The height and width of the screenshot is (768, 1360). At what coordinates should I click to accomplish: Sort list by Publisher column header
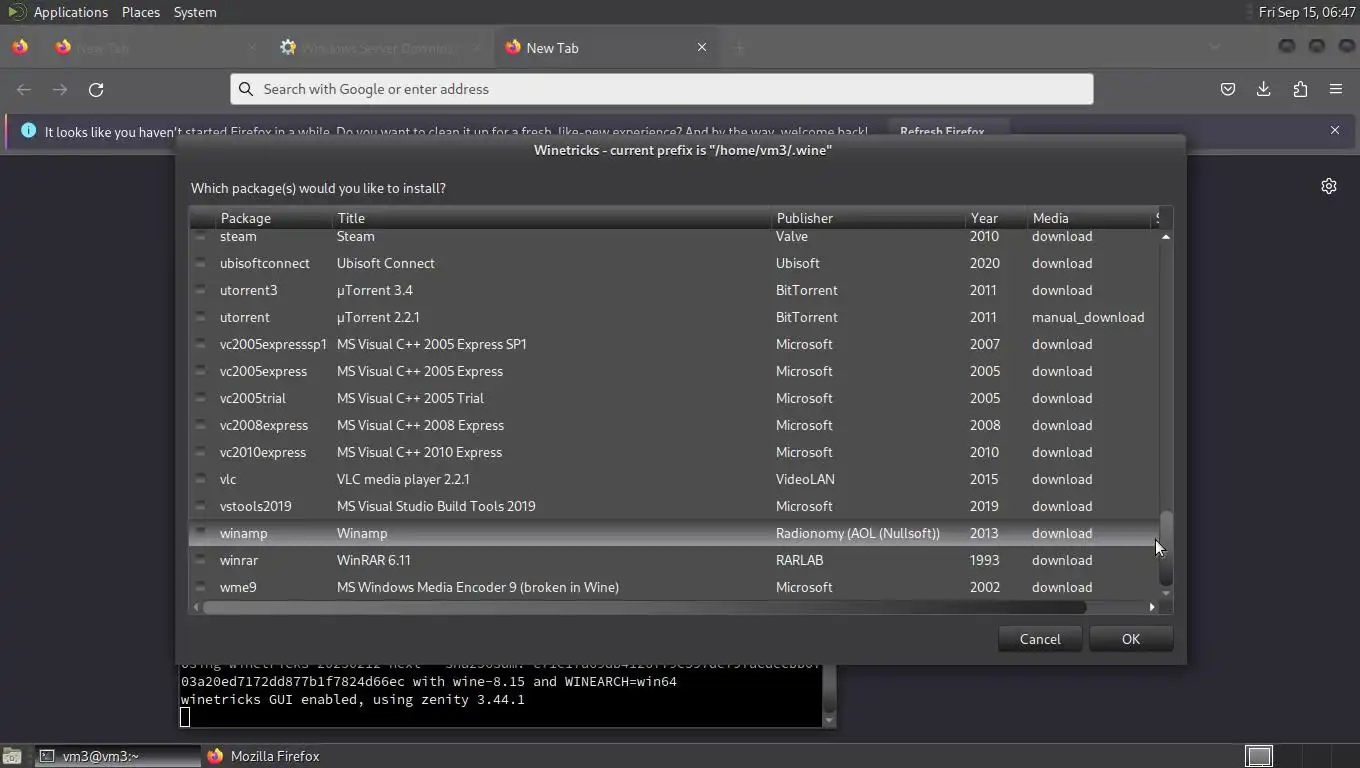pos(867,218)
